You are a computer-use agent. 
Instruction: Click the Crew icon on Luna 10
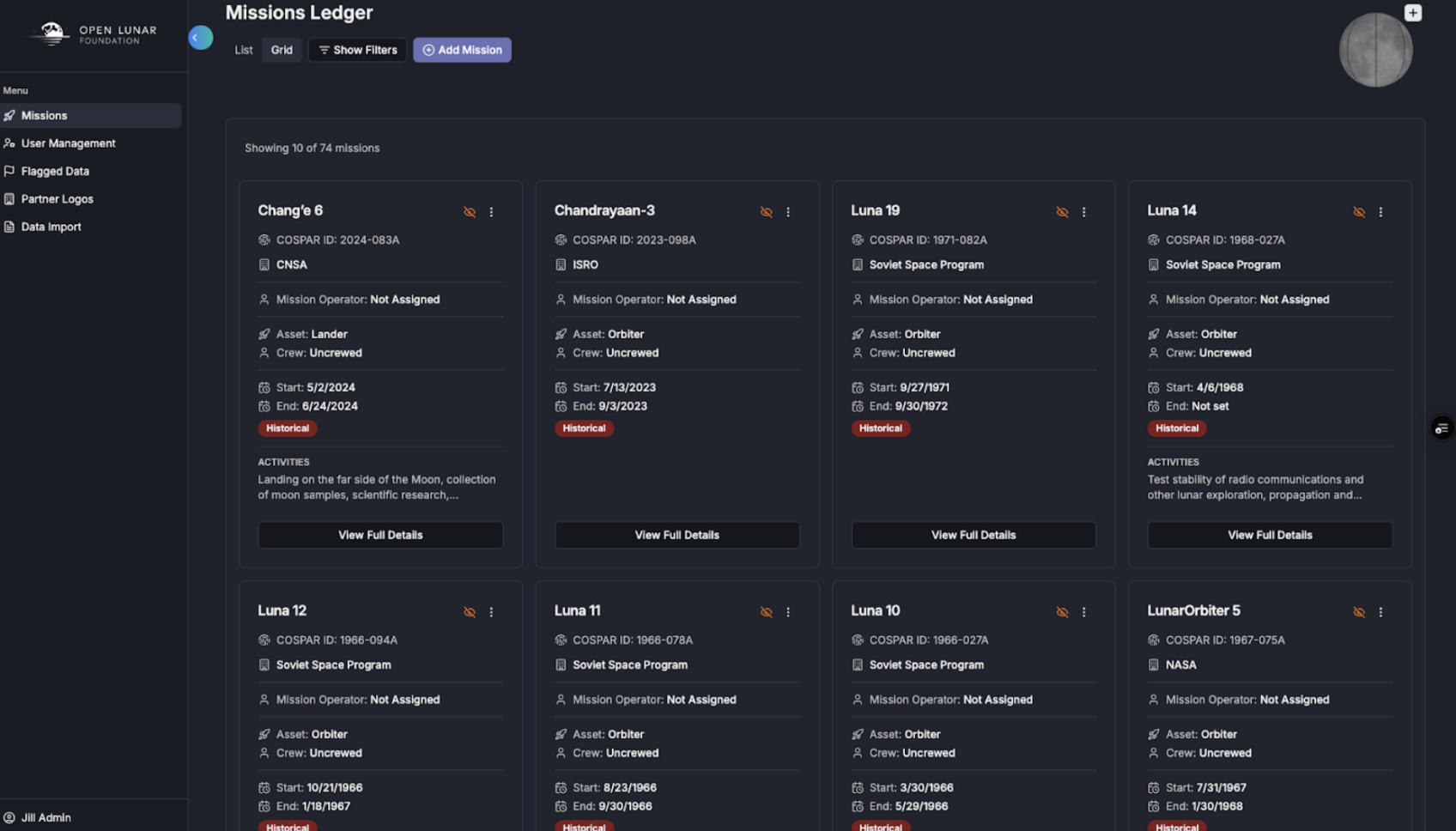click(857, 753)
